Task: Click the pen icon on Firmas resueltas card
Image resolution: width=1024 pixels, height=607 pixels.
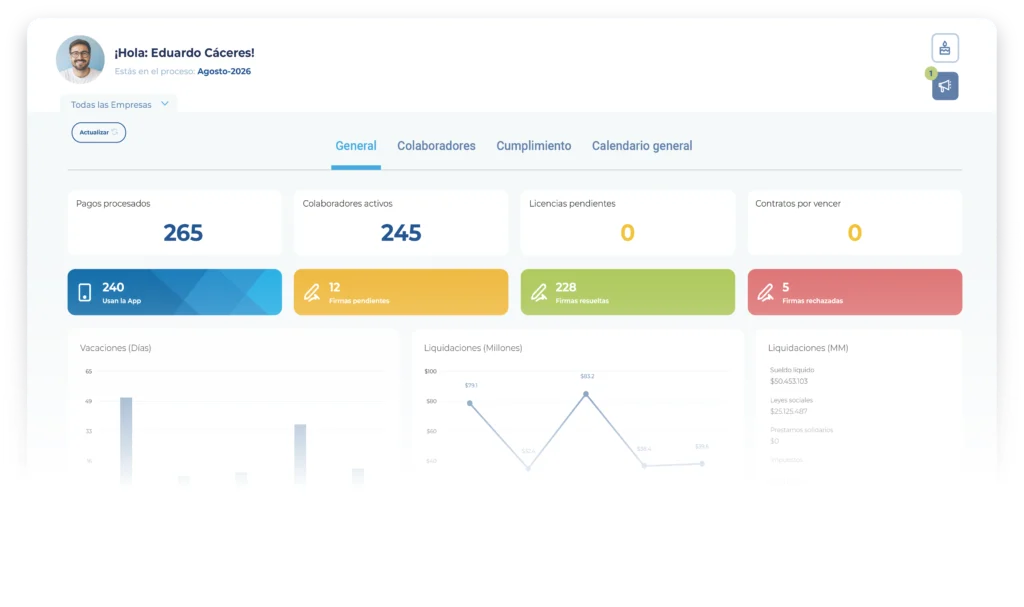Action: [539, 292]
